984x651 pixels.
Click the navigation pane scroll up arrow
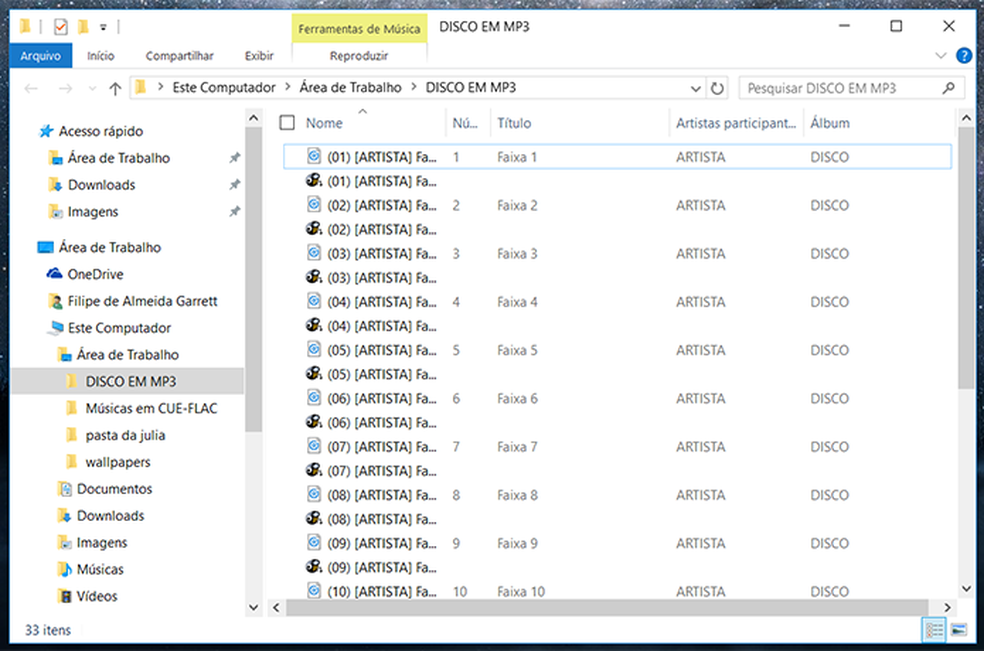click(x=253, y=117)
